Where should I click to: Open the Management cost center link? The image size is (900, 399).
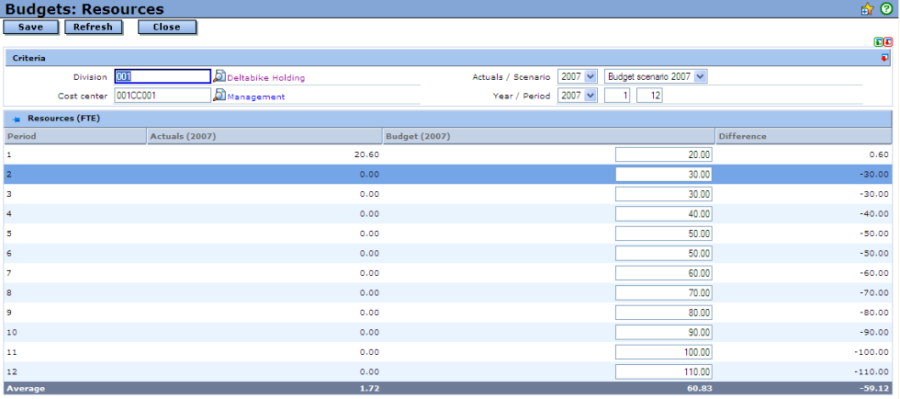(x=257, y=96)
